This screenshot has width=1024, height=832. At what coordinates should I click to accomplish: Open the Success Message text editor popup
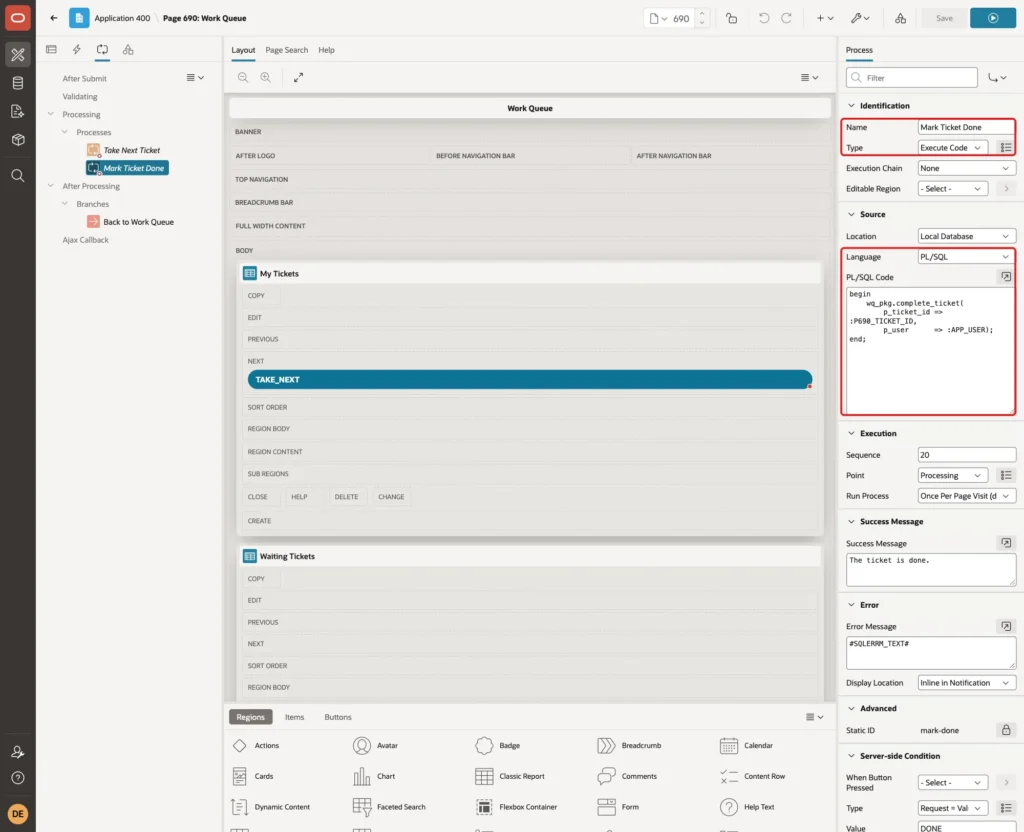pos(1006,543)
